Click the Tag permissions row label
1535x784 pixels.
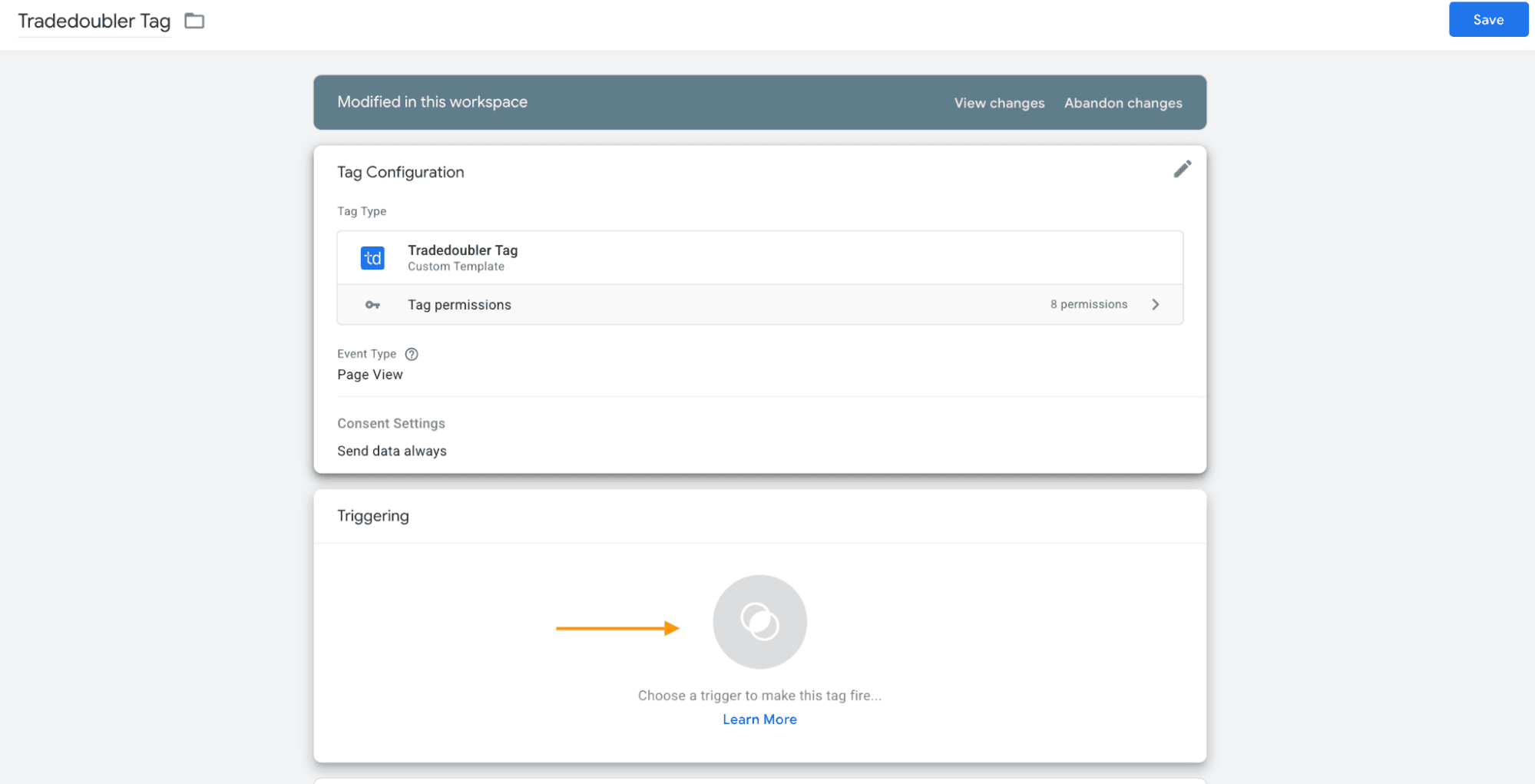coord(459,305)
